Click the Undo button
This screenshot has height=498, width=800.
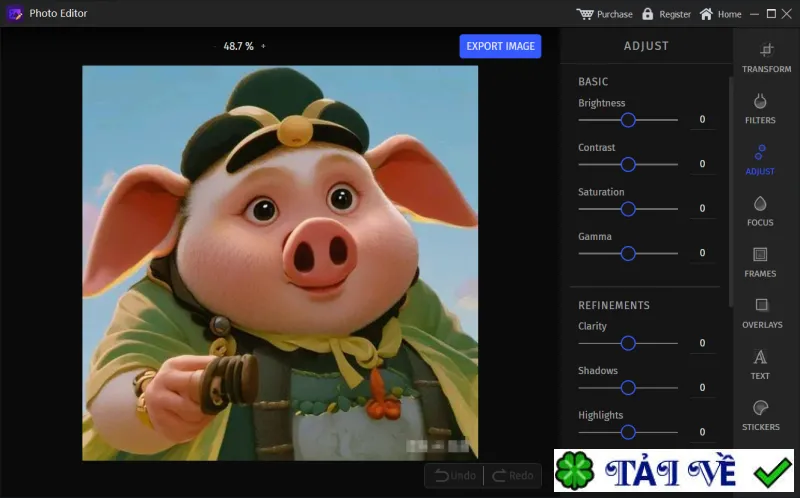tap(455, 476)
